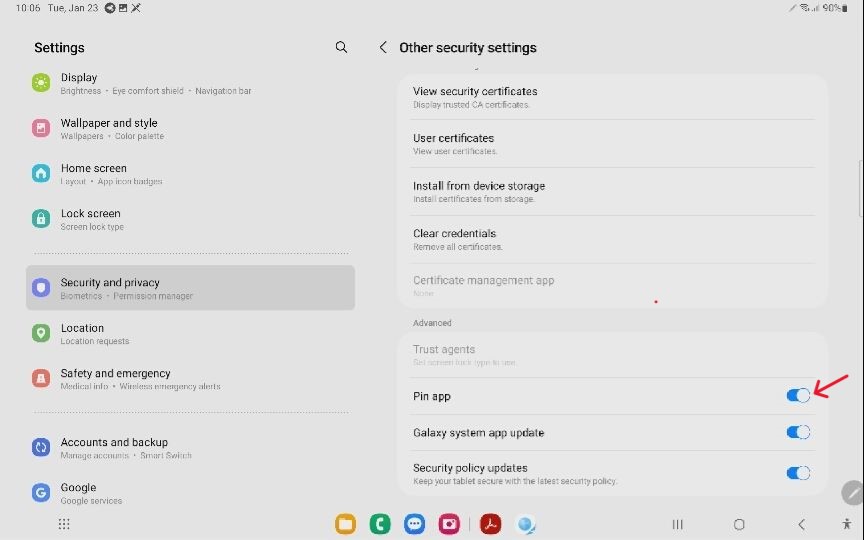This screenshot has height=540, width=864.
Task: Tap the Wi-Fi signal status icon
Action: pos(805,8)
